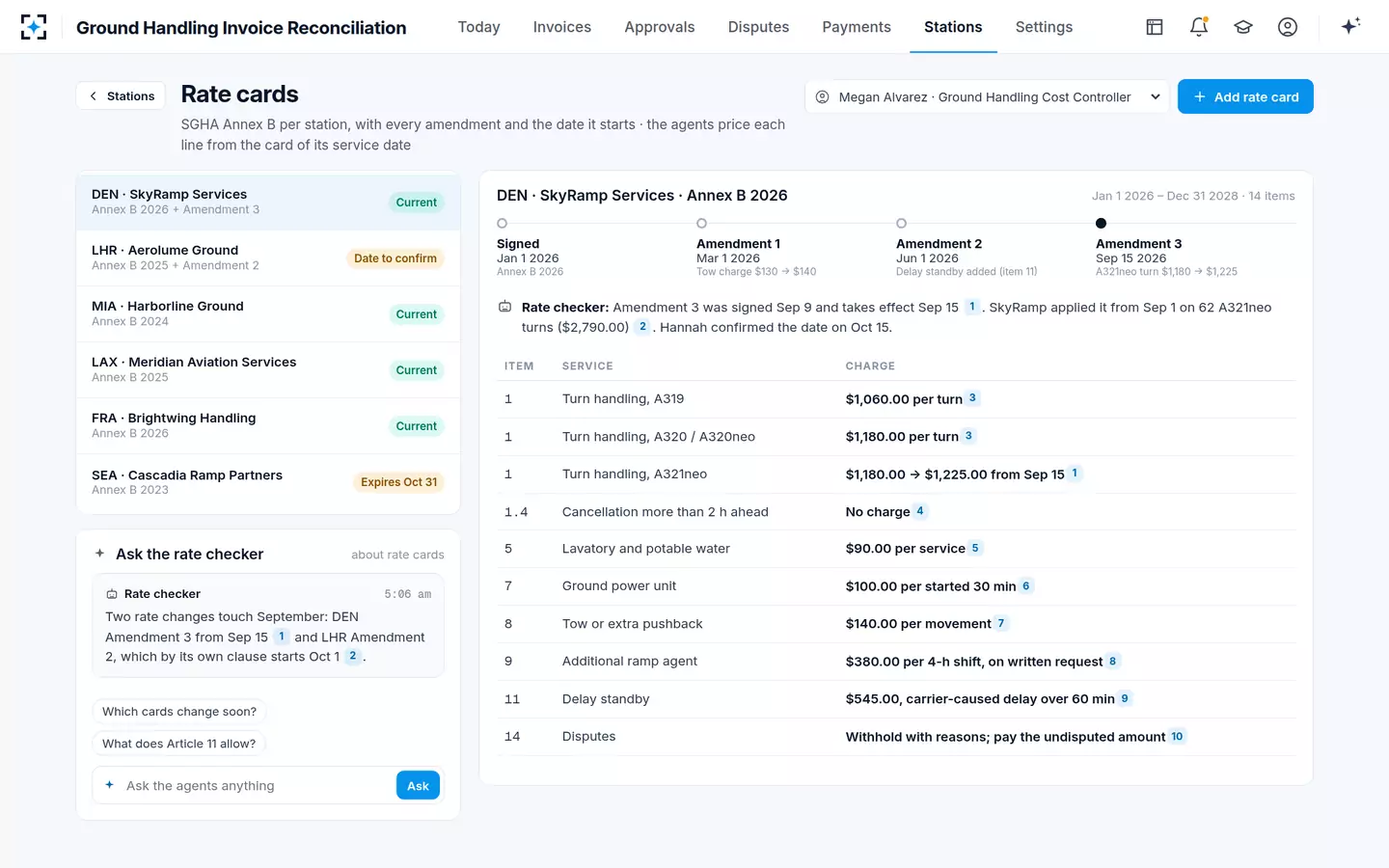
Task: Select the LHR Aerolume Ground rate card
Action: (x=268, y=258)
